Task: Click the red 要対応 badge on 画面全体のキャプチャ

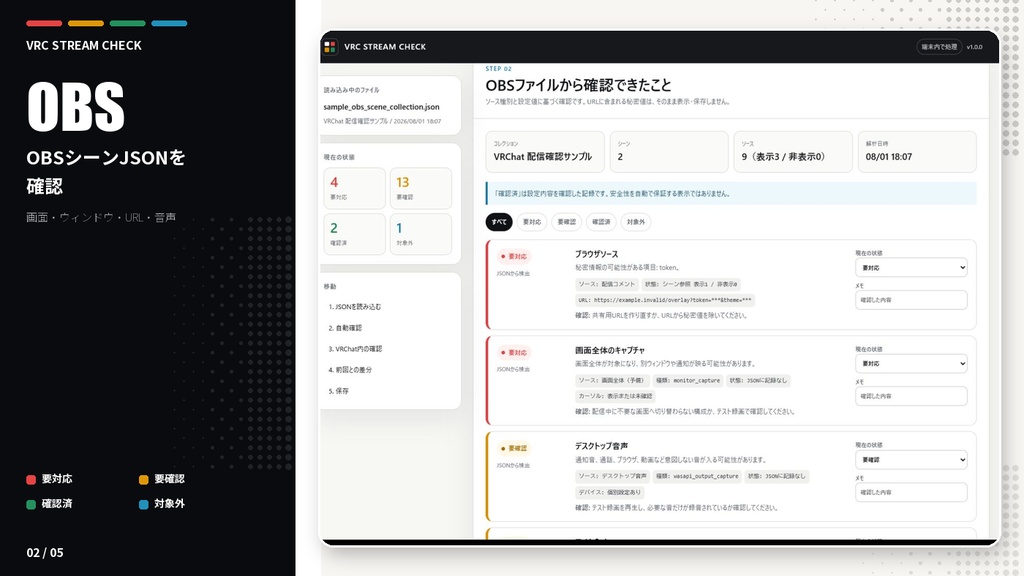Action: [514, 353]
